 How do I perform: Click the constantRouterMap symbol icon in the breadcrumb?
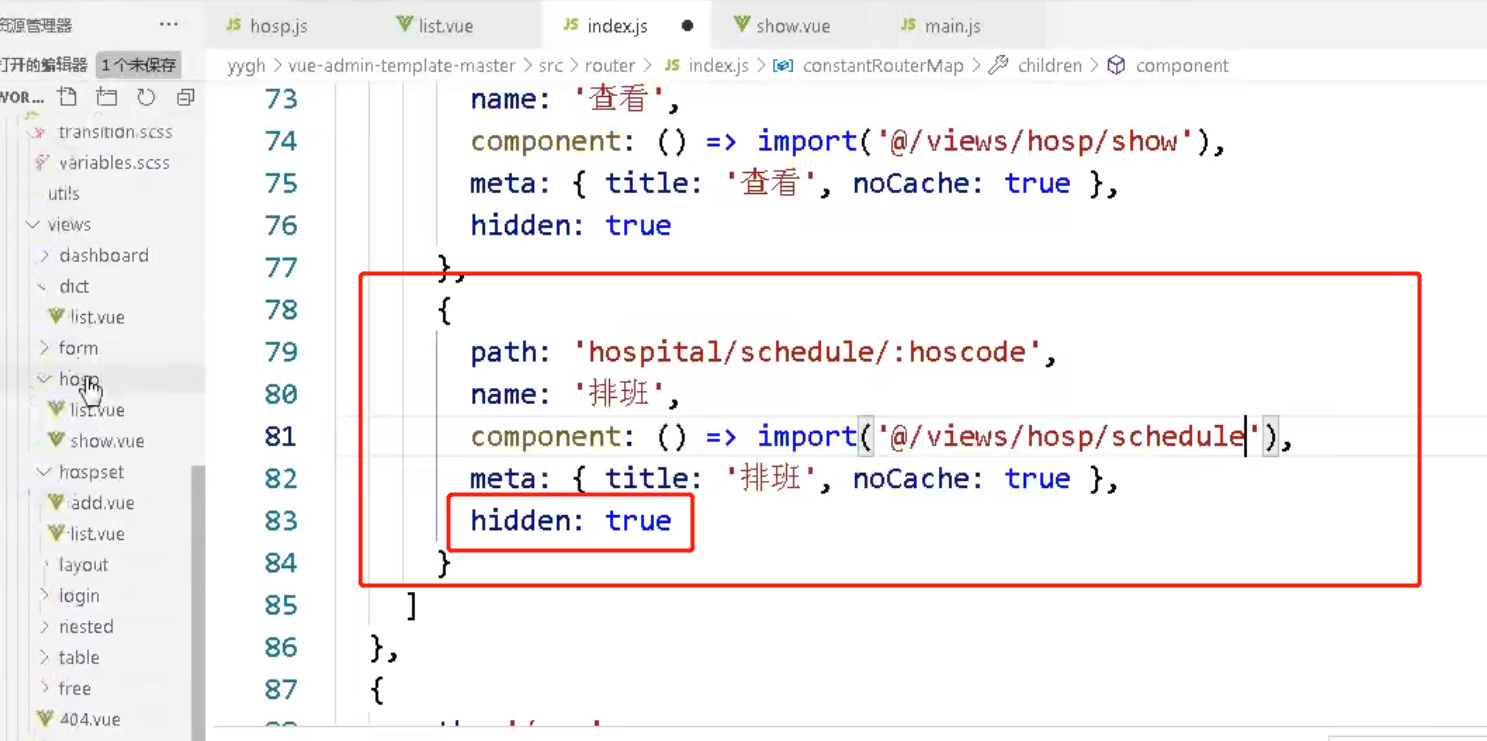pyautogui.click(x=783, y=65)
